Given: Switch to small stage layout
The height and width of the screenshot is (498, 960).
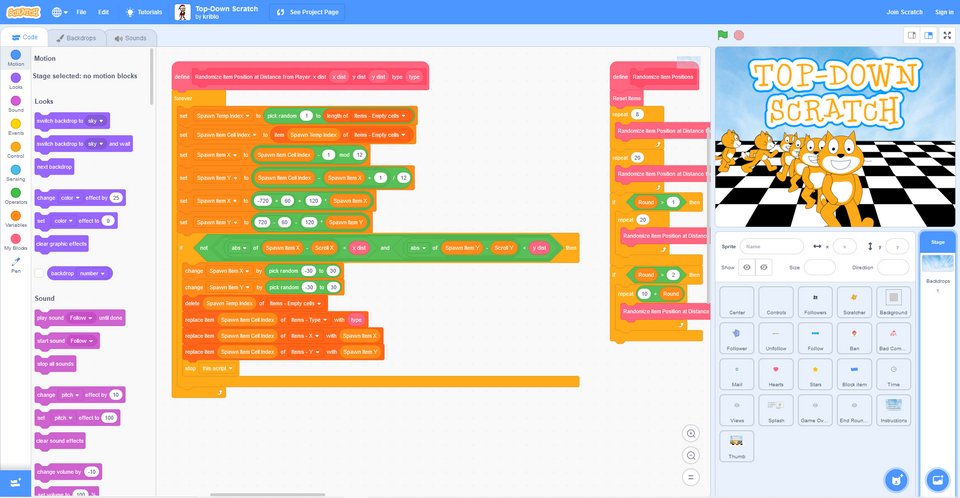Looking at the screenshot, I should pyautogui.click(x=912, y=35).
